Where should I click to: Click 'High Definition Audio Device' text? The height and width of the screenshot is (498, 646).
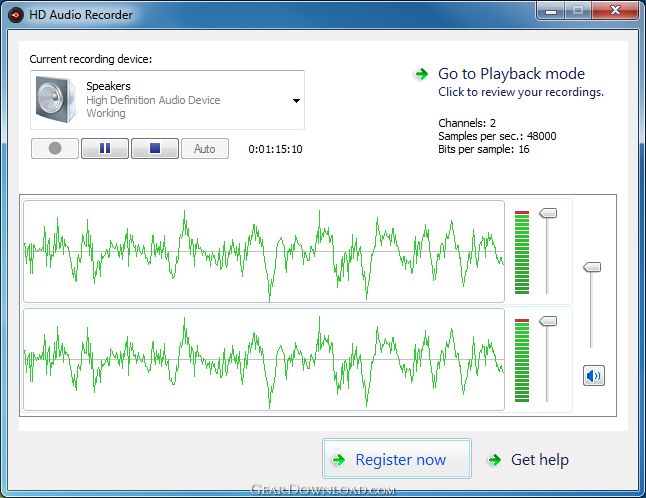pyautogui.click(x=153, y=100)
